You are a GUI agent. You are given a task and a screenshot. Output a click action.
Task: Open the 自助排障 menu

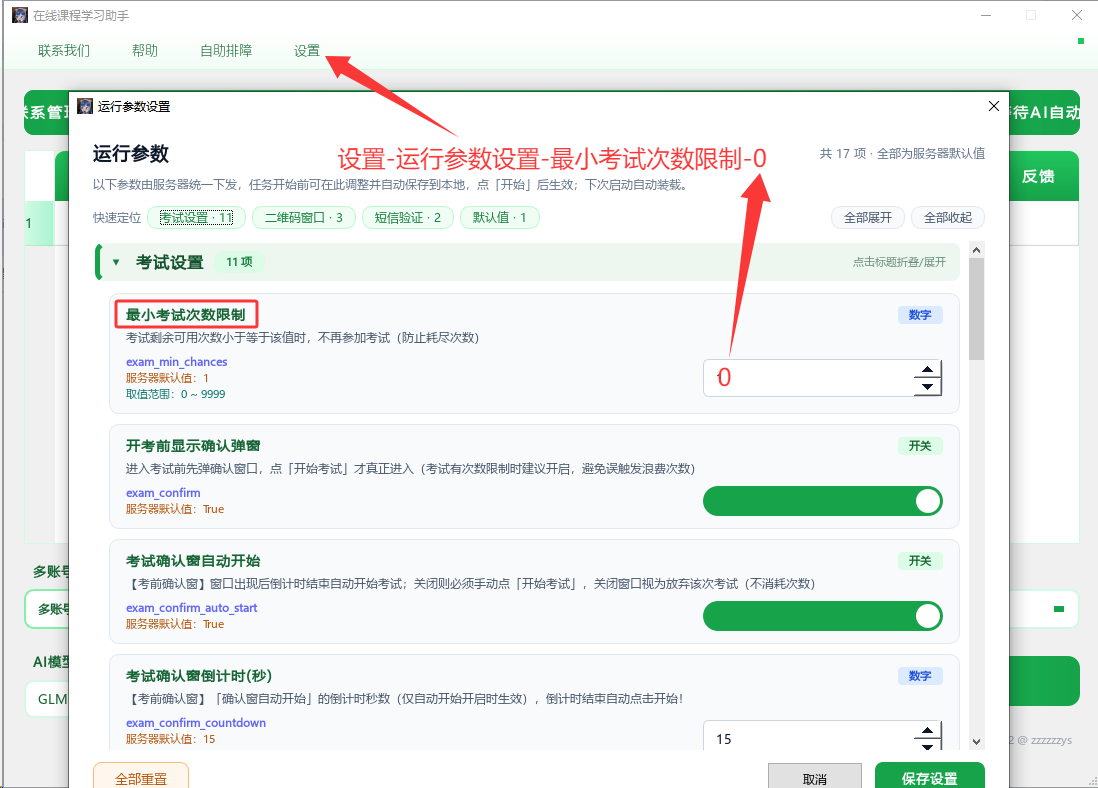(225, 50)
